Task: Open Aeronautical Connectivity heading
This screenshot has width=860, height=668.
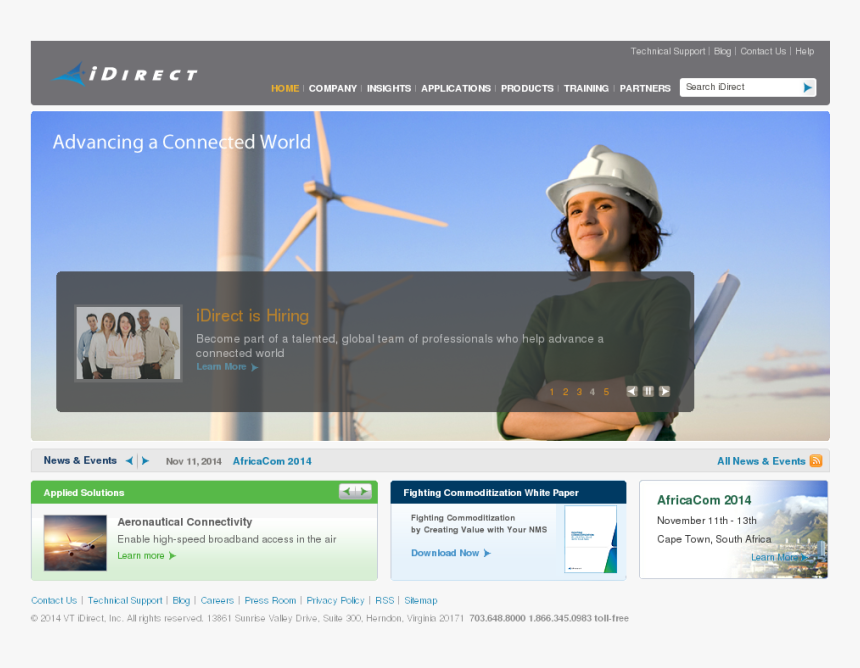Action: tap(185, 522)
